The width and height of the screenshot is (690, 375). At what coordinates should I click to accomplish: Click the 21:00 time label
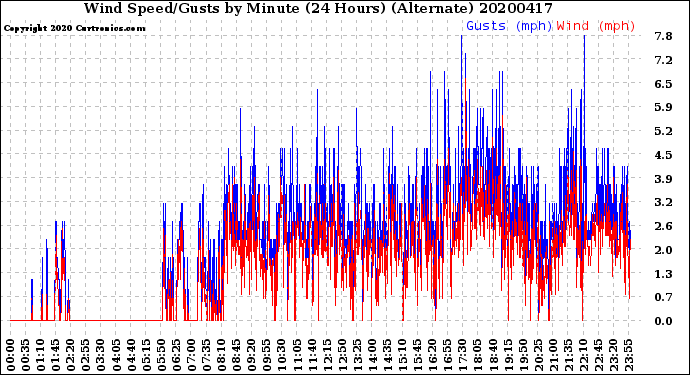[553, 355]
